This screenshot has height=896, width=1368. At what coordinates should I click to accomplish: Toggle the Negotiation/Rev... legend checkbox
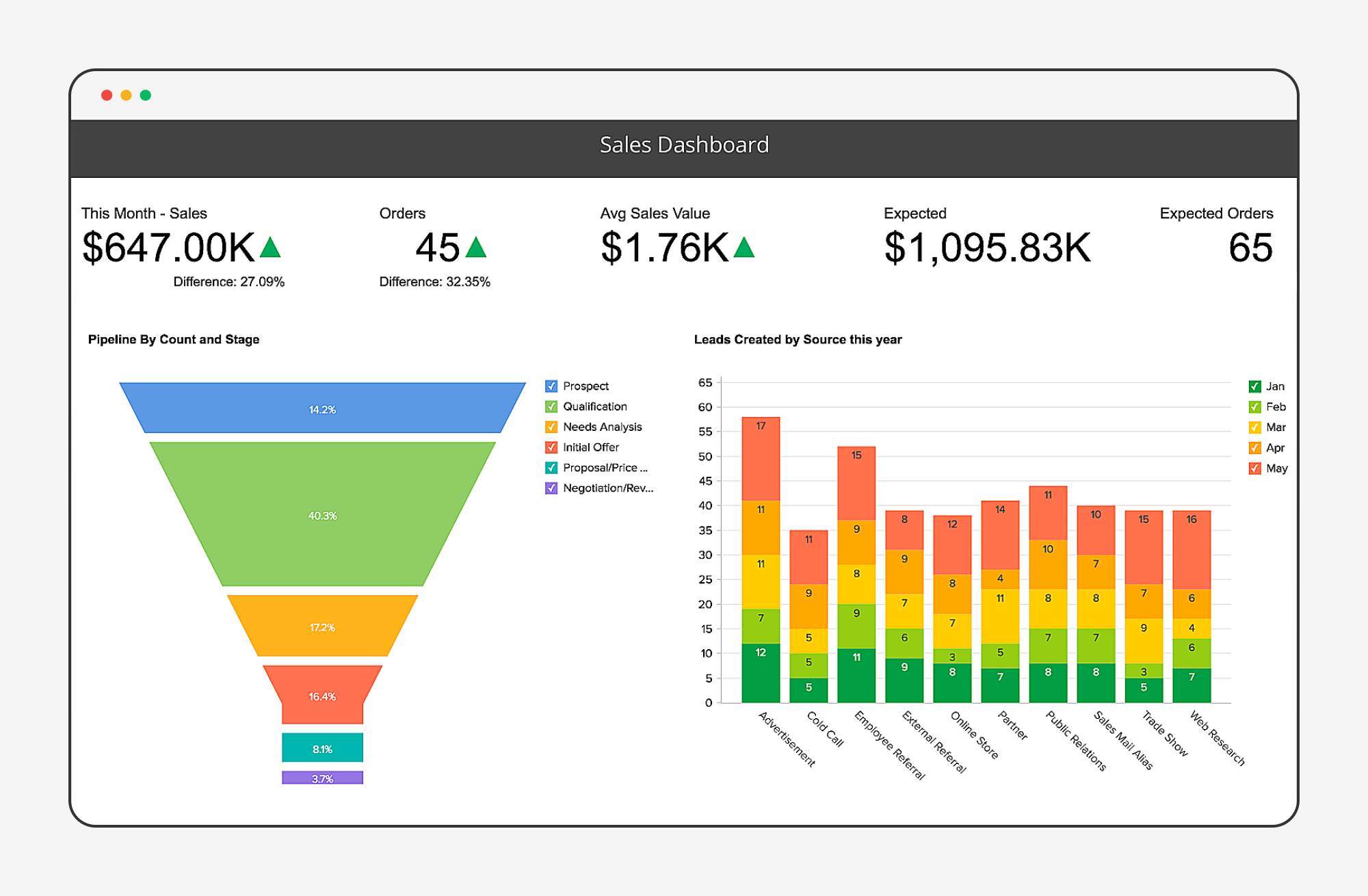point(551,488)
